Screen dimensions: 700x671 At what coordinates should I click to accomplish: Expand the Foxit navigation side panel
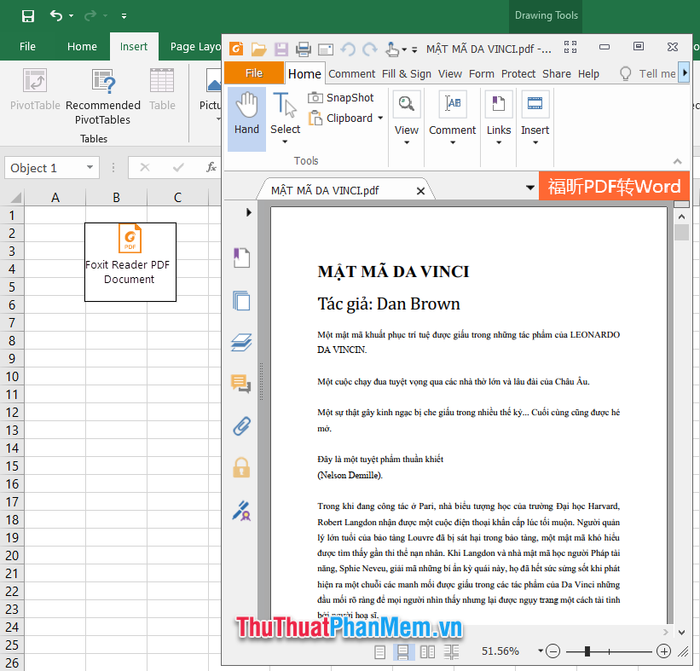tap(249, 212)
